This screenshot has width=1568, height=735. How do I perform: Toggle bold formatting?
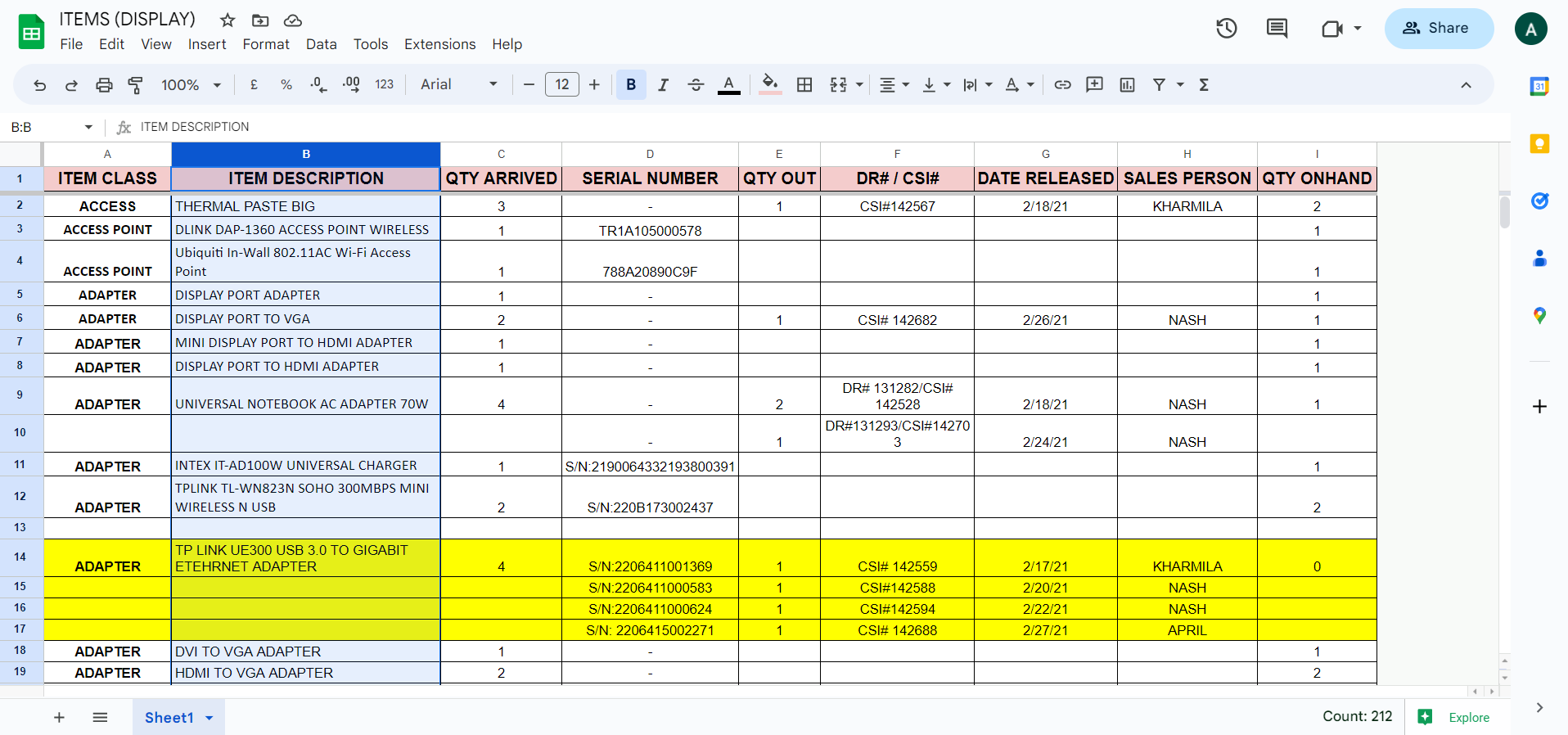pyautogui.click(x=631, y=84)
